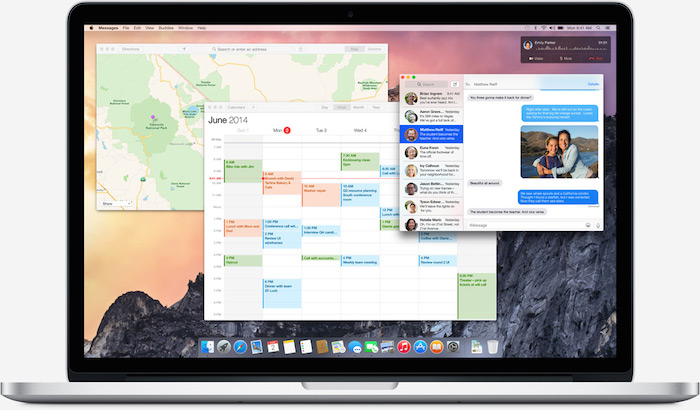Launch Launchpad rocket icon in the Dock

point(224,347)
